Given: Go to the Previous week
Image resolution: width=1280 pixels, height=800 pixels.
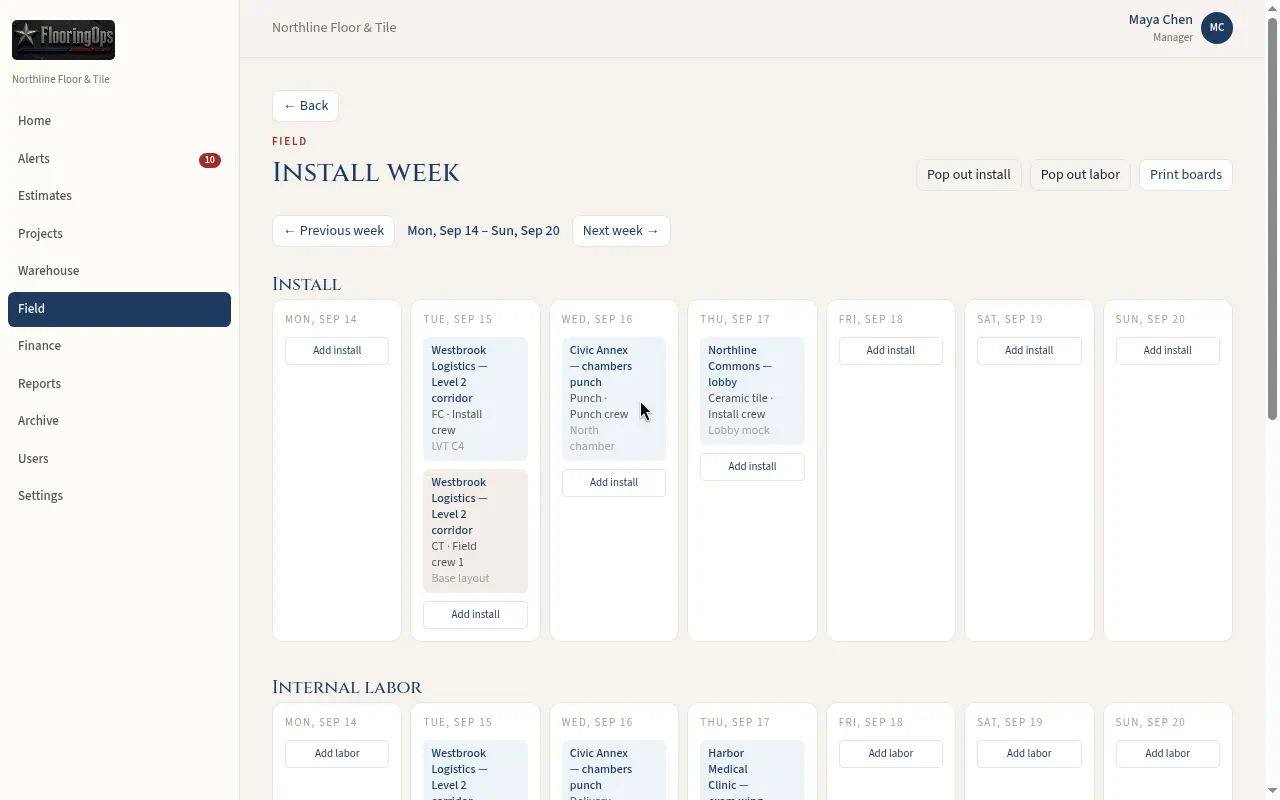Looking at the screenshot, I should click(x=333, y=231).
